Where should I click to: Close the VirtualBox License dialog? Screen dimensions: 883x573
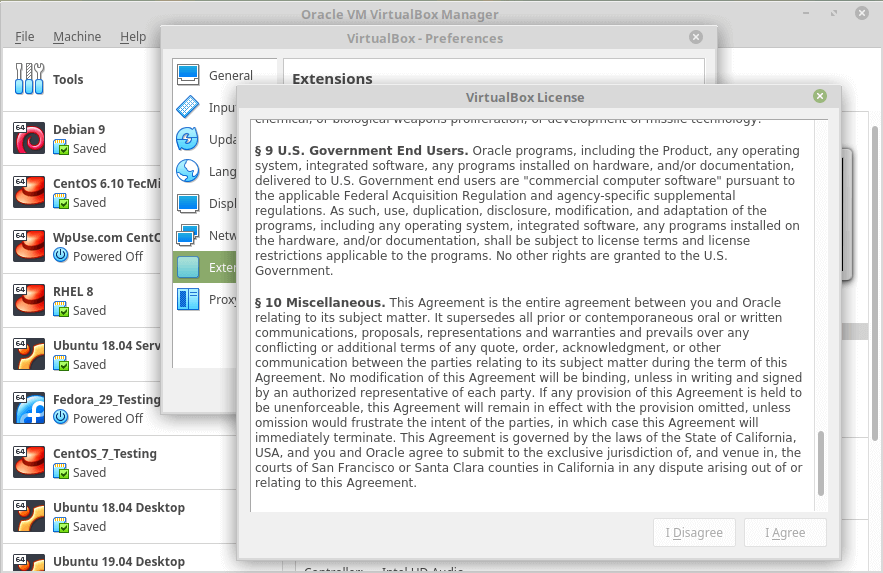[x=820, y=96]
